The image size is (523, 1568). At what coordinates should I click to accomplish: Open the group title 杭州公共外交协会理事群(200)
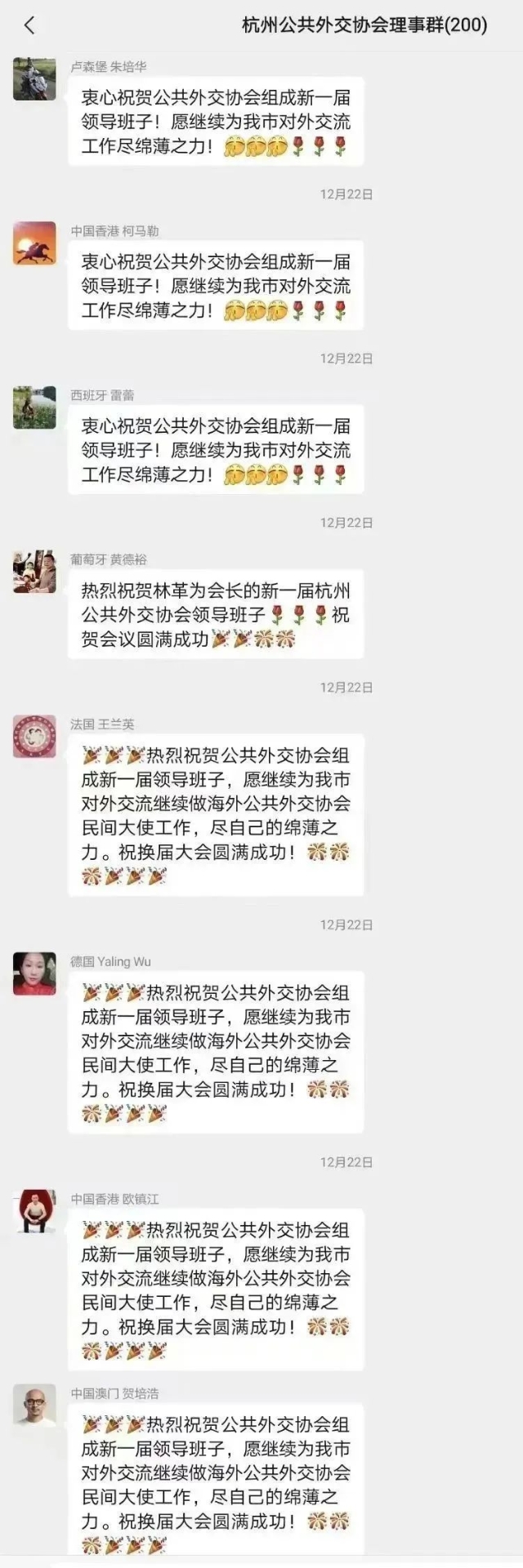364,25
